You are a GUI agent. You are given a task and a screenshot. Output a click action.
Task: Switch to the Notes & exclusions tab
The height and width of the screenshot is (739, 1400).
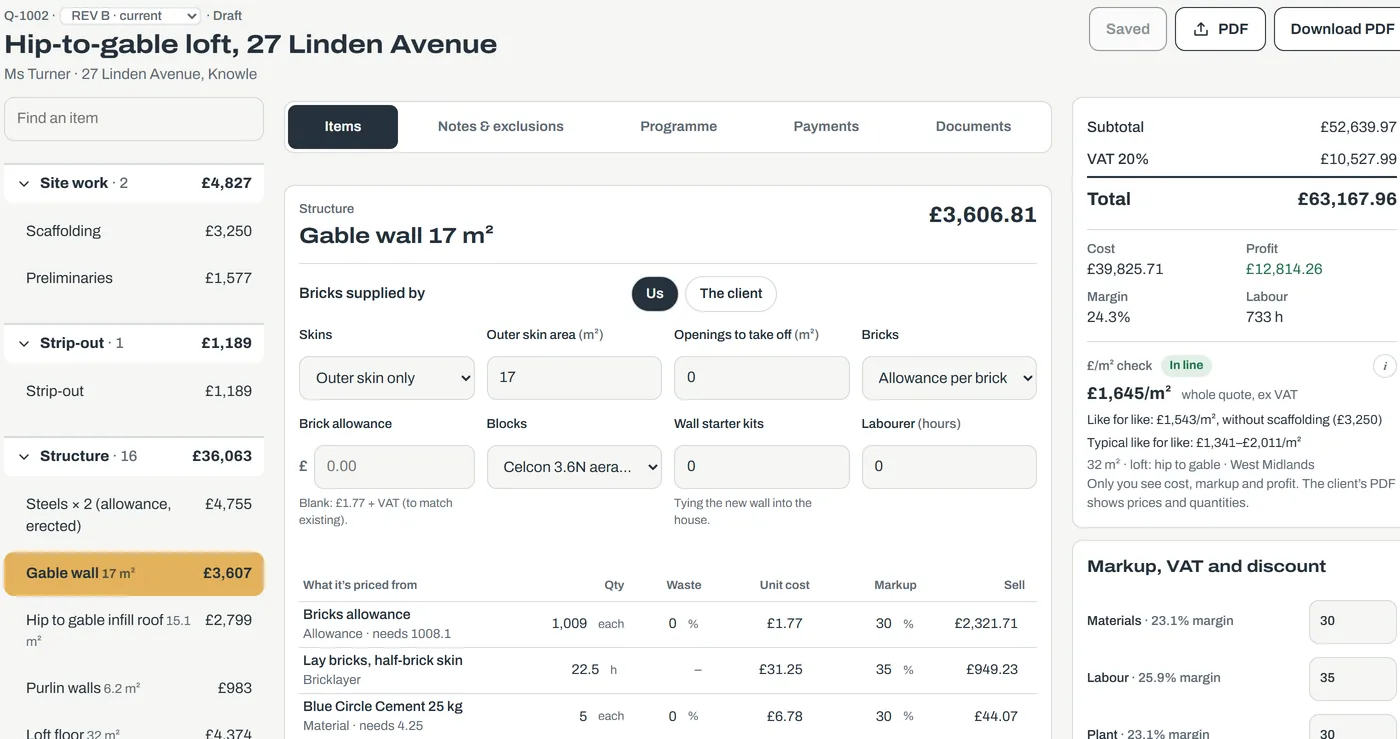pyautogui.click(x=501, y=127)
